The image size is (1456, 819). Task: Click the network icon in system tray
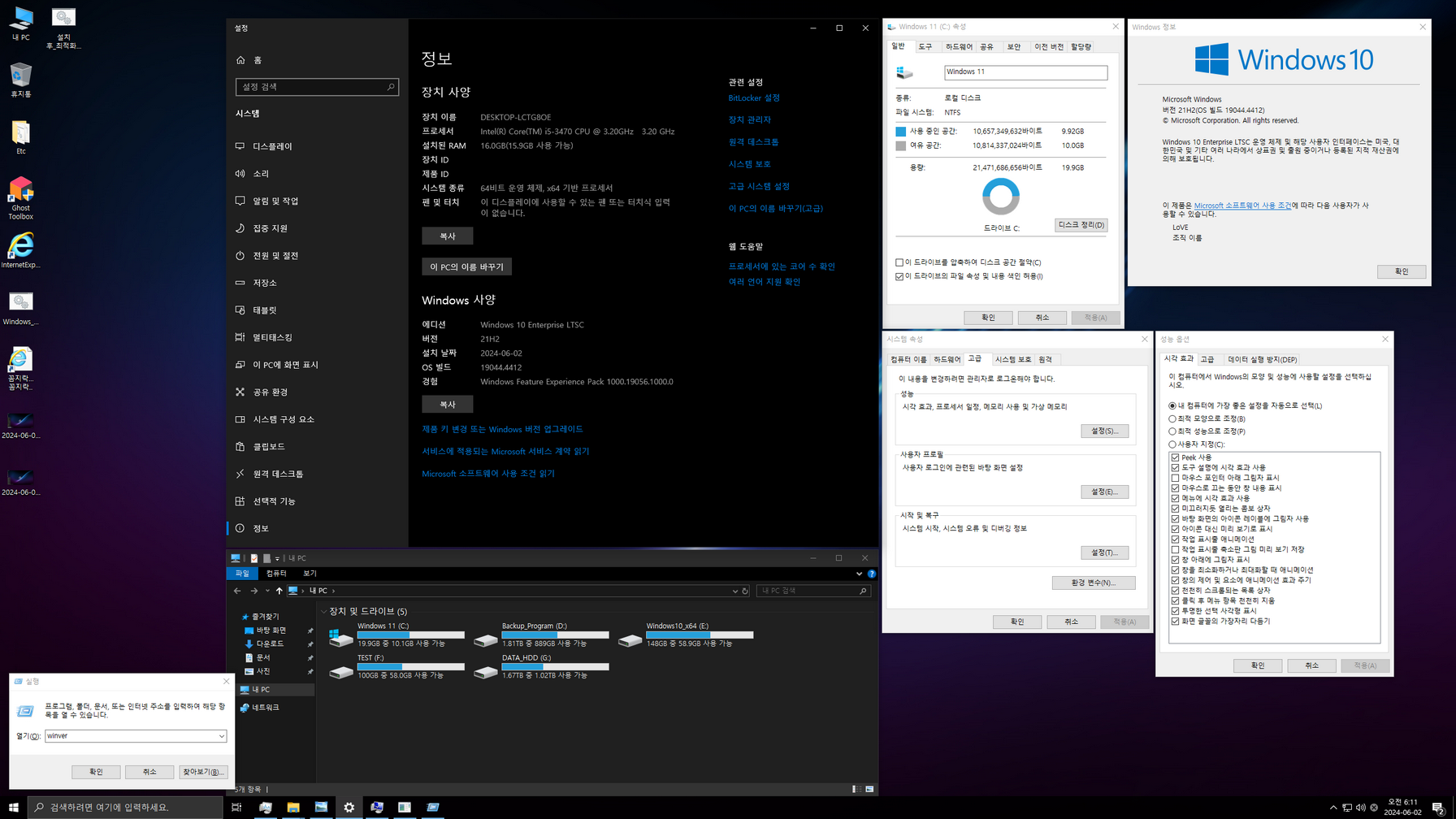[1346, 807]
